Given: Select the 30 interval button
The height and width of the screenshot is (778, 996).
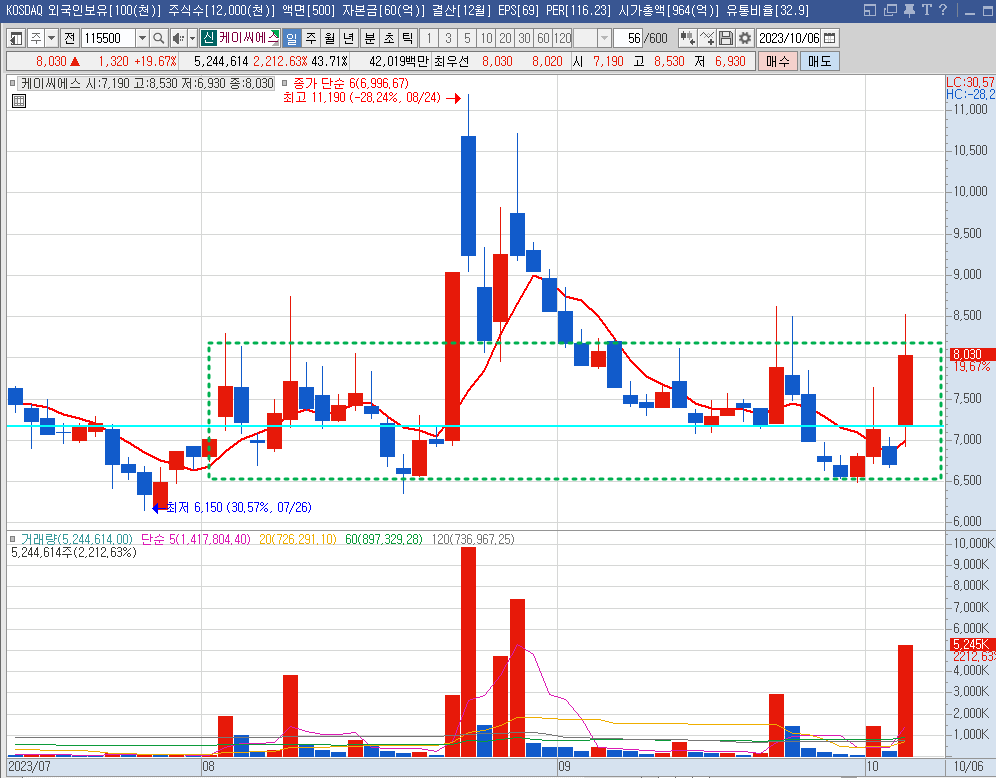Looking at the screenshot, I should pos(524,39).
